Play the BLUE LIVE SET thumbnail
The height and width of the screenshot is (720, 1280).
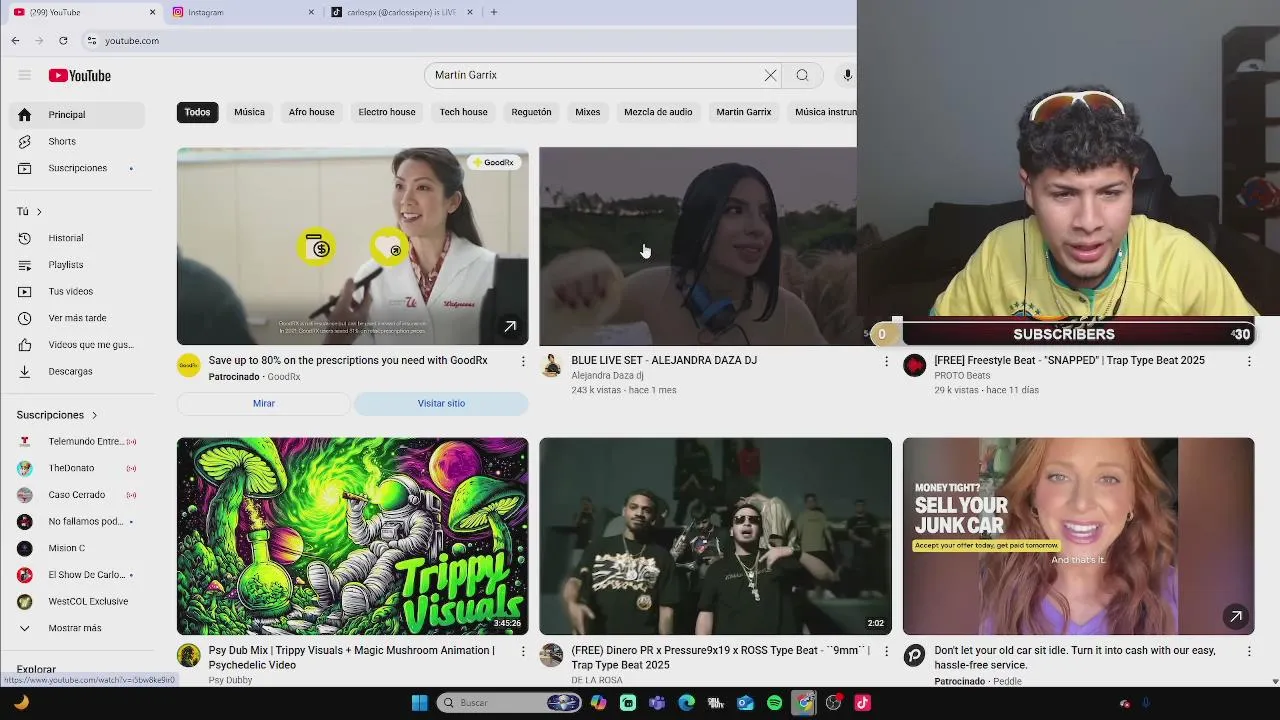698,246
